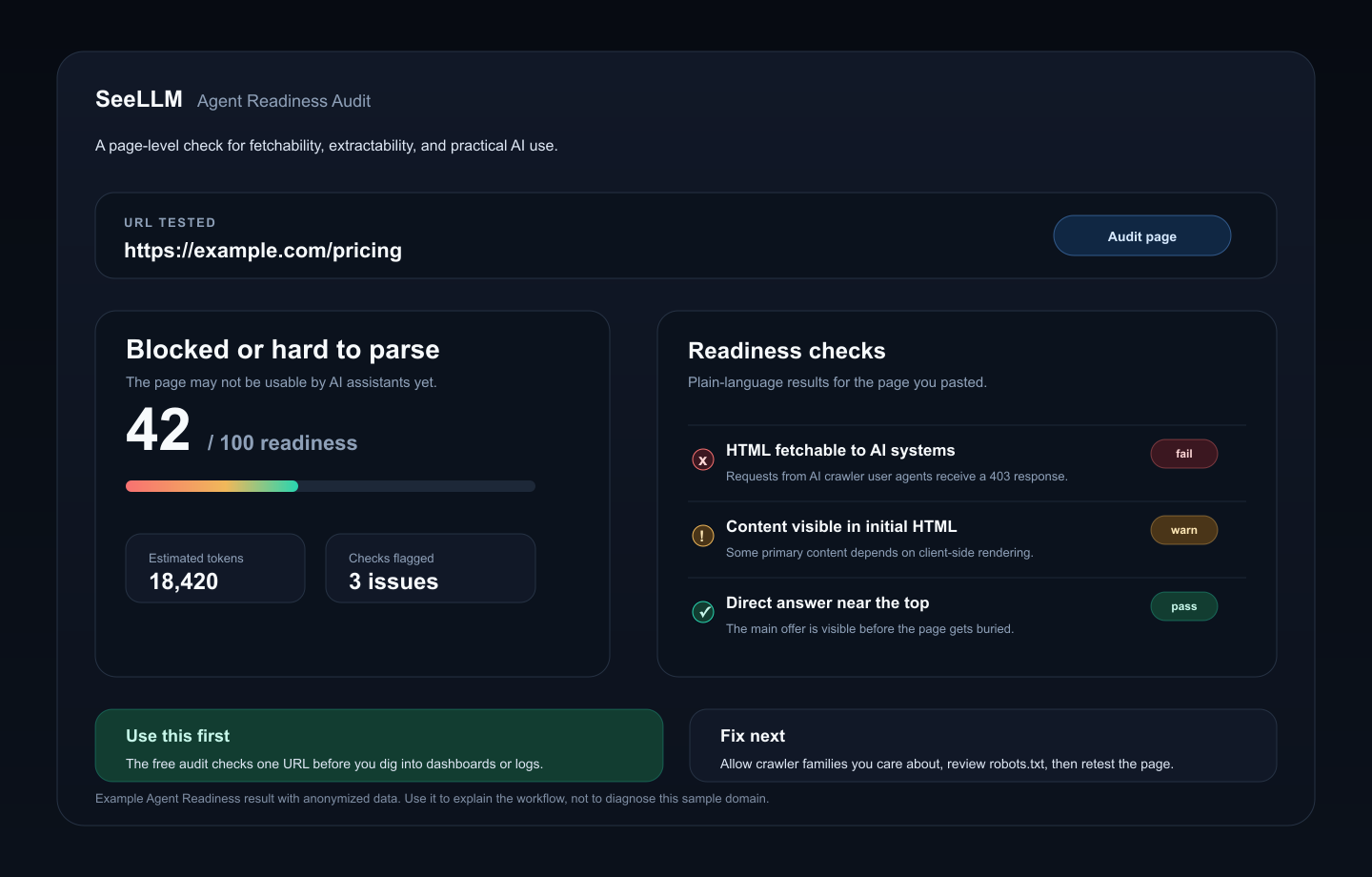Viewport: 1372px width, 877px height.
Task: Select Direct answer near the top row
Action: coord(967,616)
